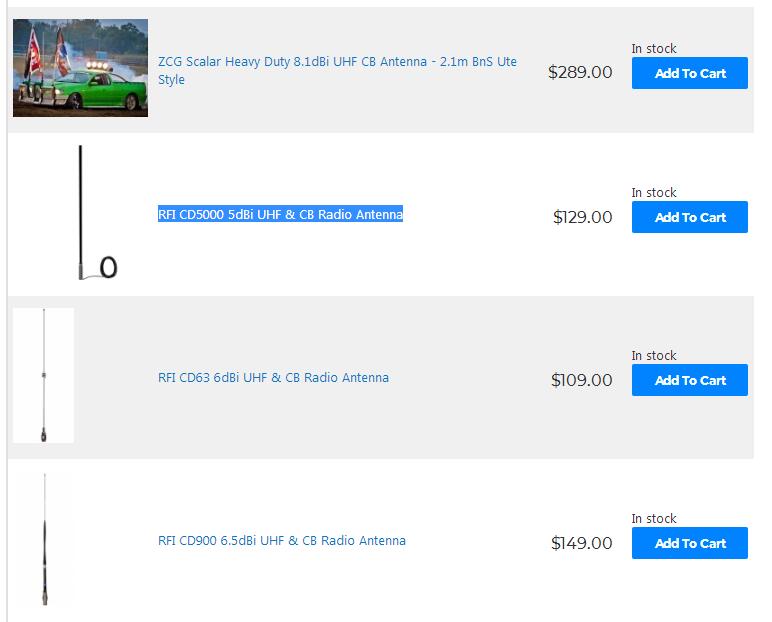Open the RFI CD63 antenna thumbnail

click(x=43, y=375)
